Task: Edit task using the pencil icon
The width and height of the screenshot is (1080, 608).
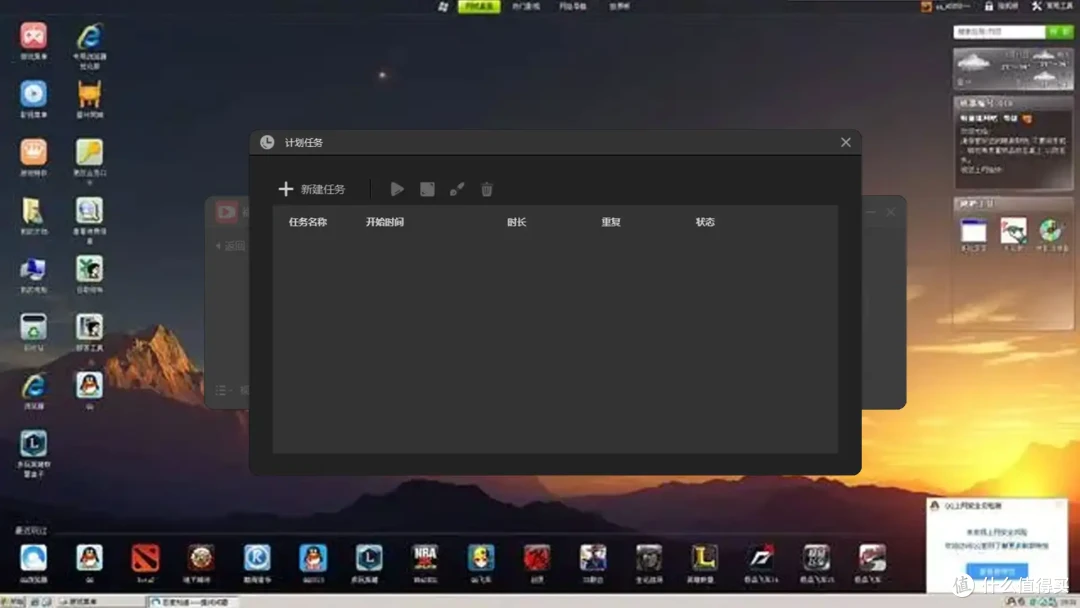Action: (x=457, y=189)
